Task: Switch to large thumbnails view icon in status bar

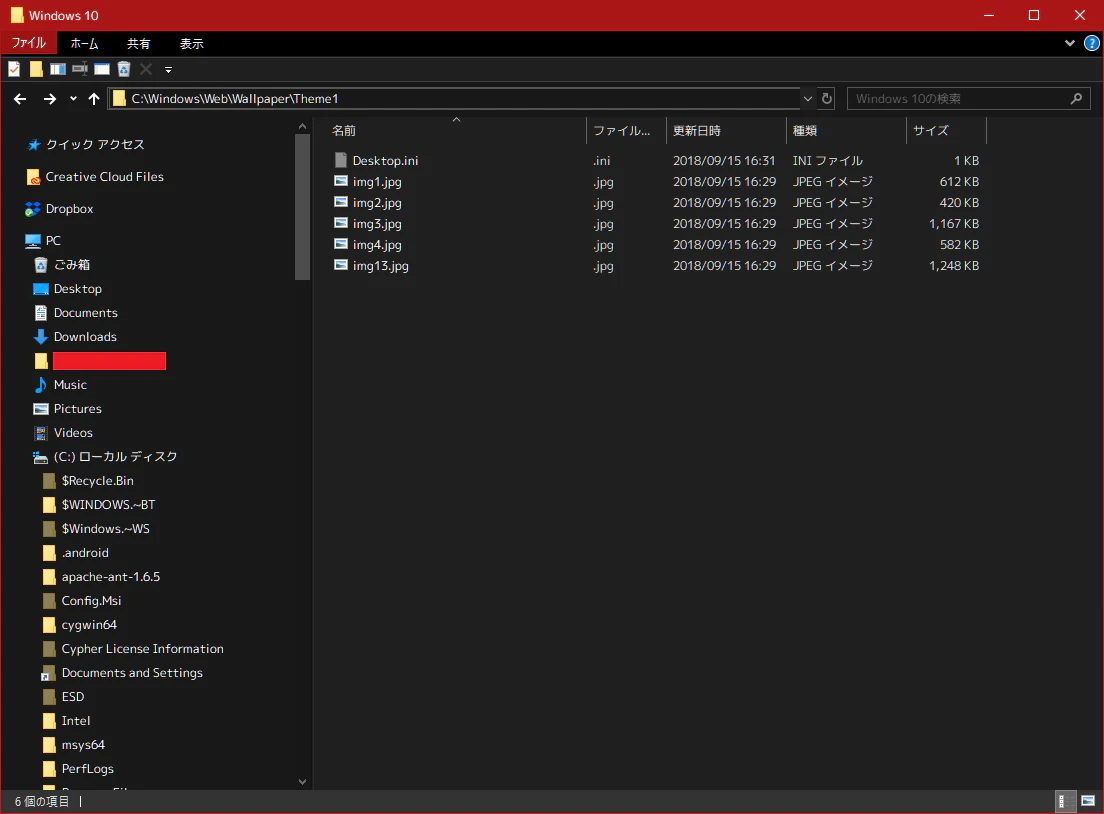Action: click(x=1088, y=801)
